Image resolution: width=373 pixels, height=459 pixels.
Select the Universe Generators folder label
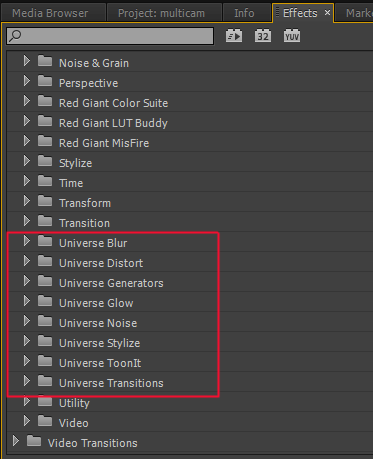(x=111, y=283)
